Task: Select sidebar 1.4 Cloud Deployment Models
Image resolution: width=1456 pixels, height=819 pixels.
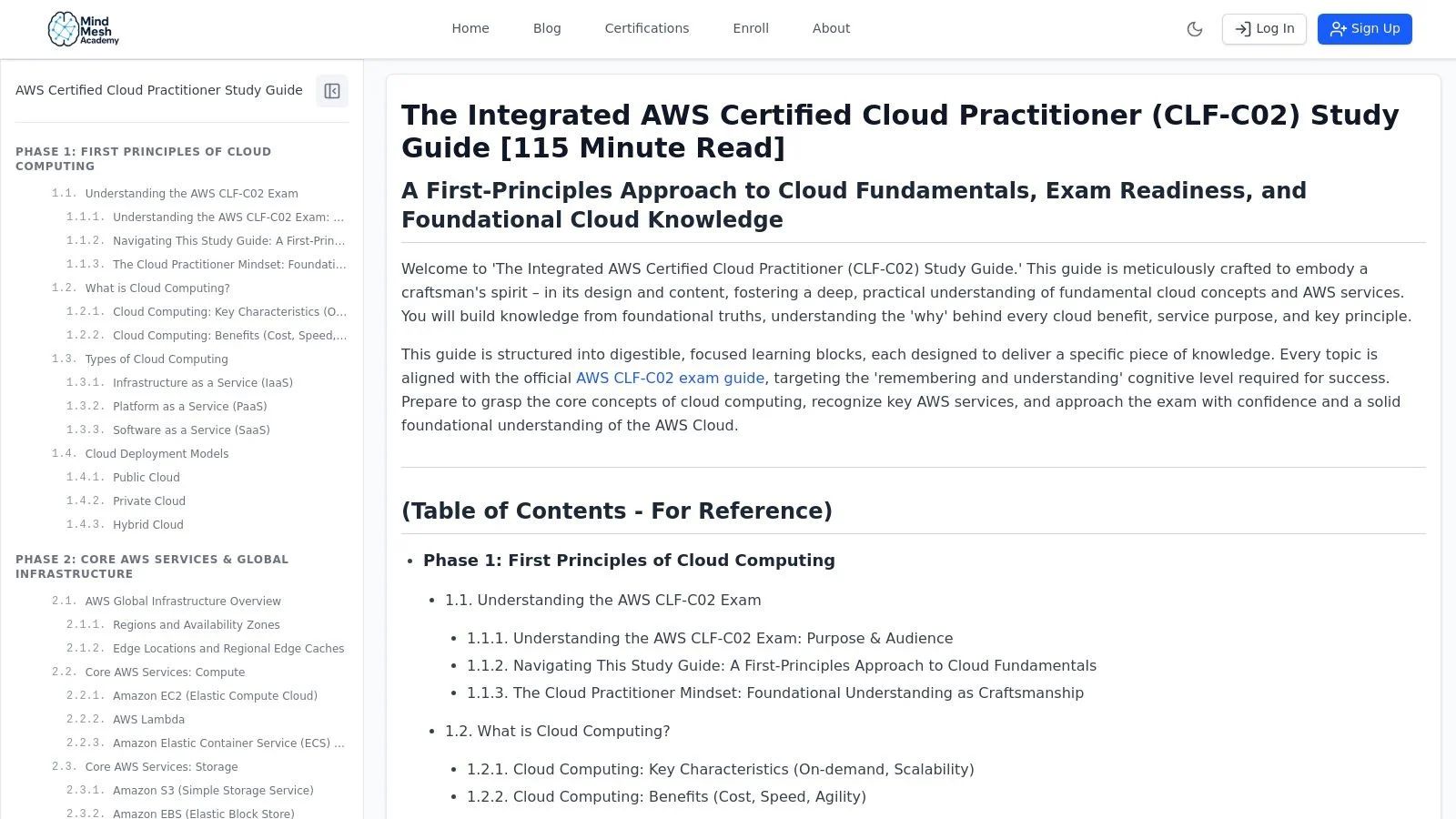Action: click(157, 454)
